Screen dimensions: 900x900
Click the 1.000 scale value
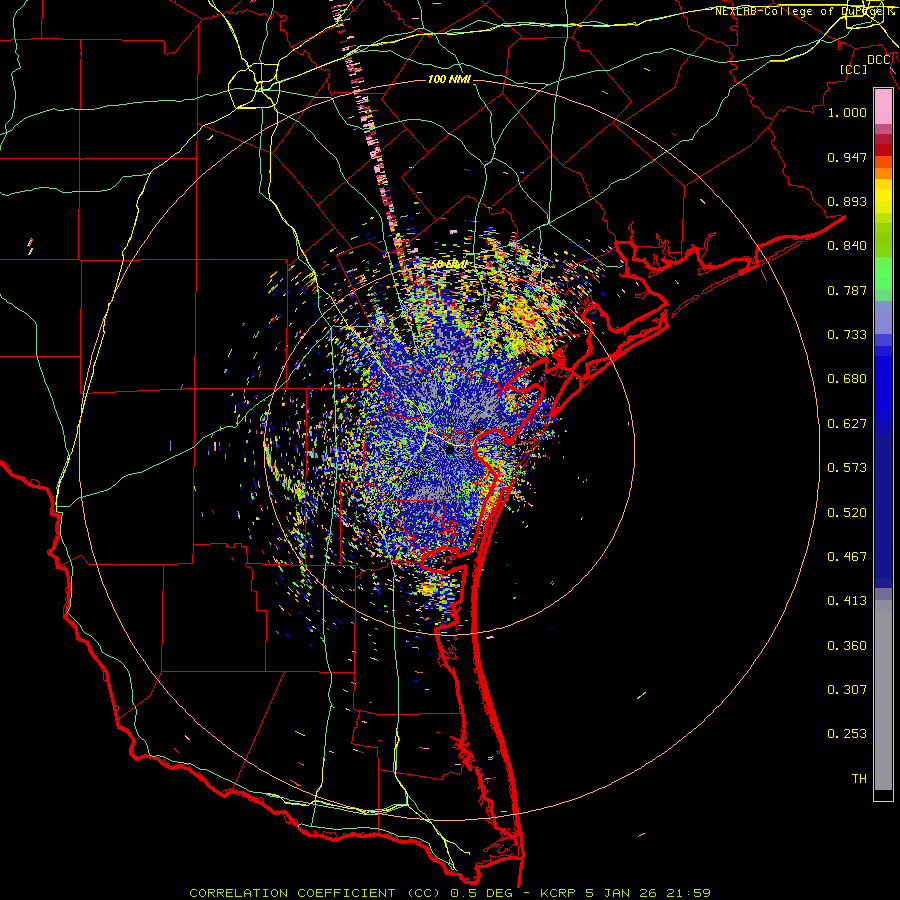[847, 112]
